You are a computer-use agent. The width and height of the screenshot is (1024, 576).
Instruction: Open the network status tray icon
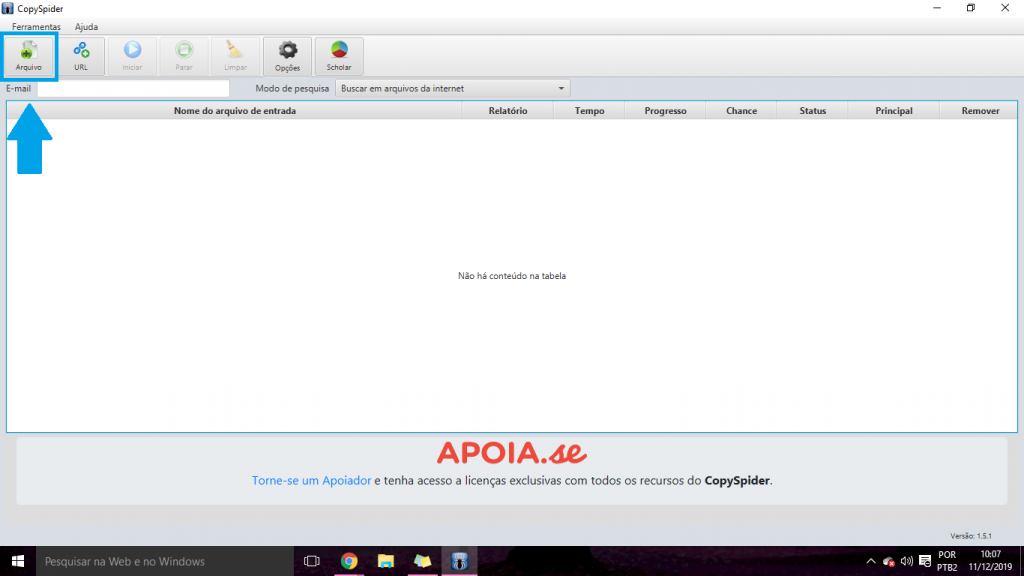pos(888,561)
